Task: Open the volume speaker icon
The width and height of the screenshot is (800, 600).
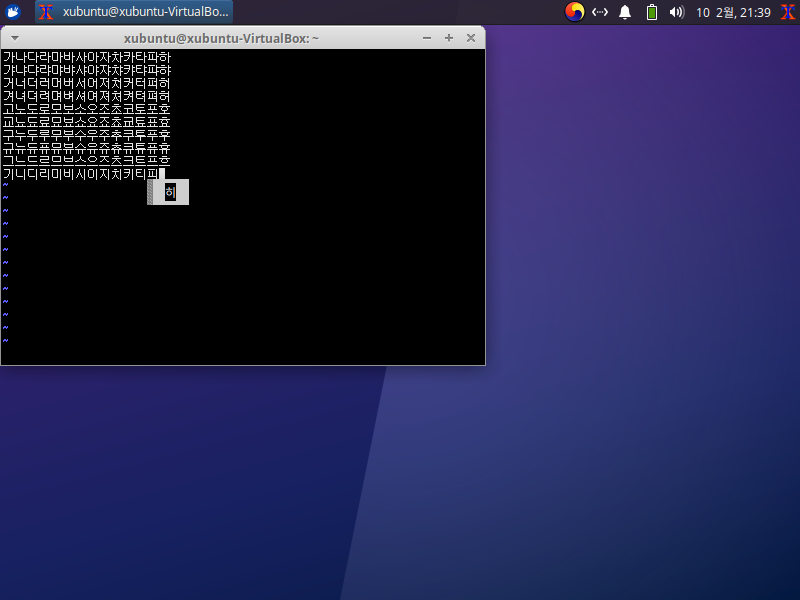Action: (677, 12)
